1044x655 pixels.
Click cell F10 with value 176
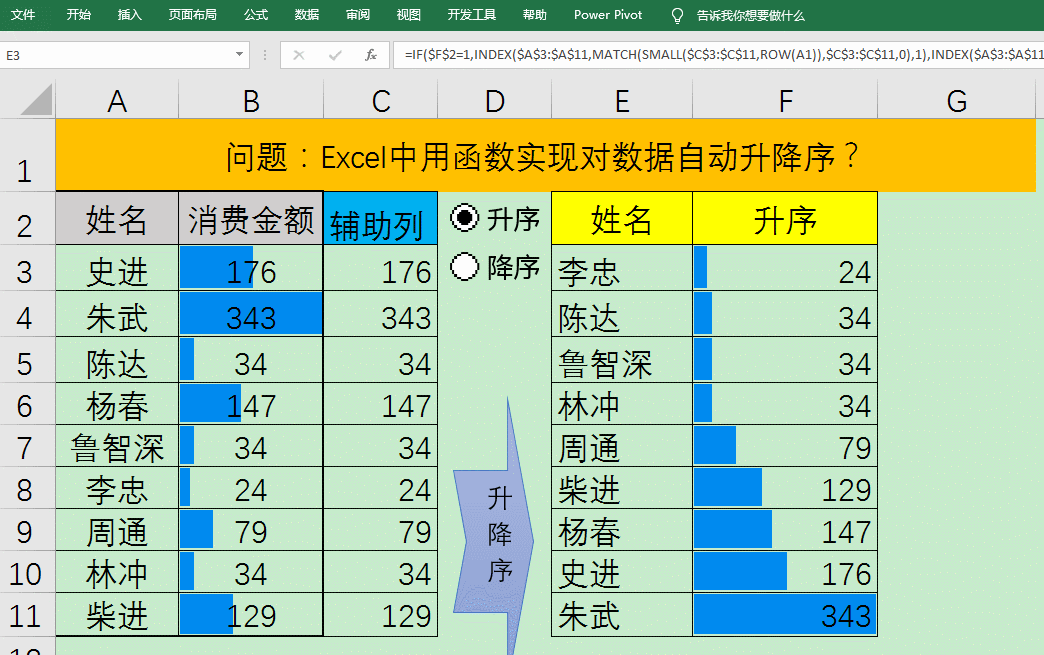786,572
